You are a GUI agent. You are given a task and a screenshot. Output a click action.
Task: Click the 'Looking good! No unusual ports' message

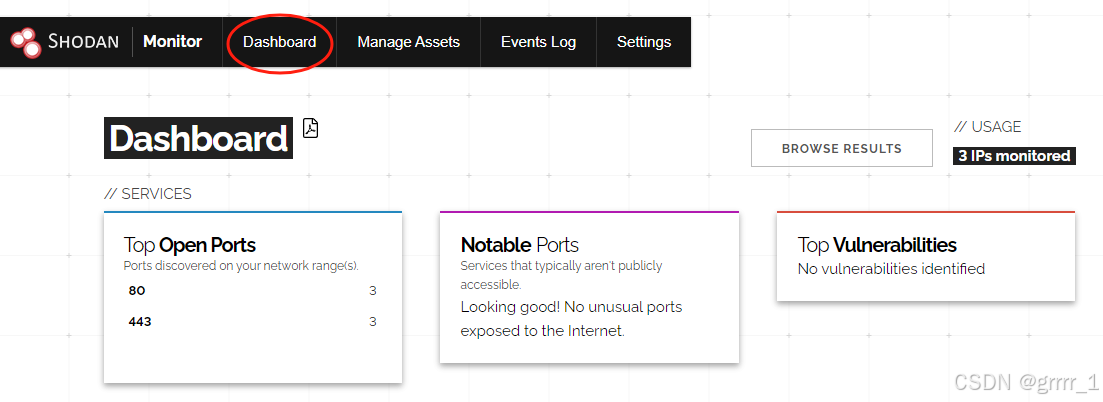click(x=571, y=319)
